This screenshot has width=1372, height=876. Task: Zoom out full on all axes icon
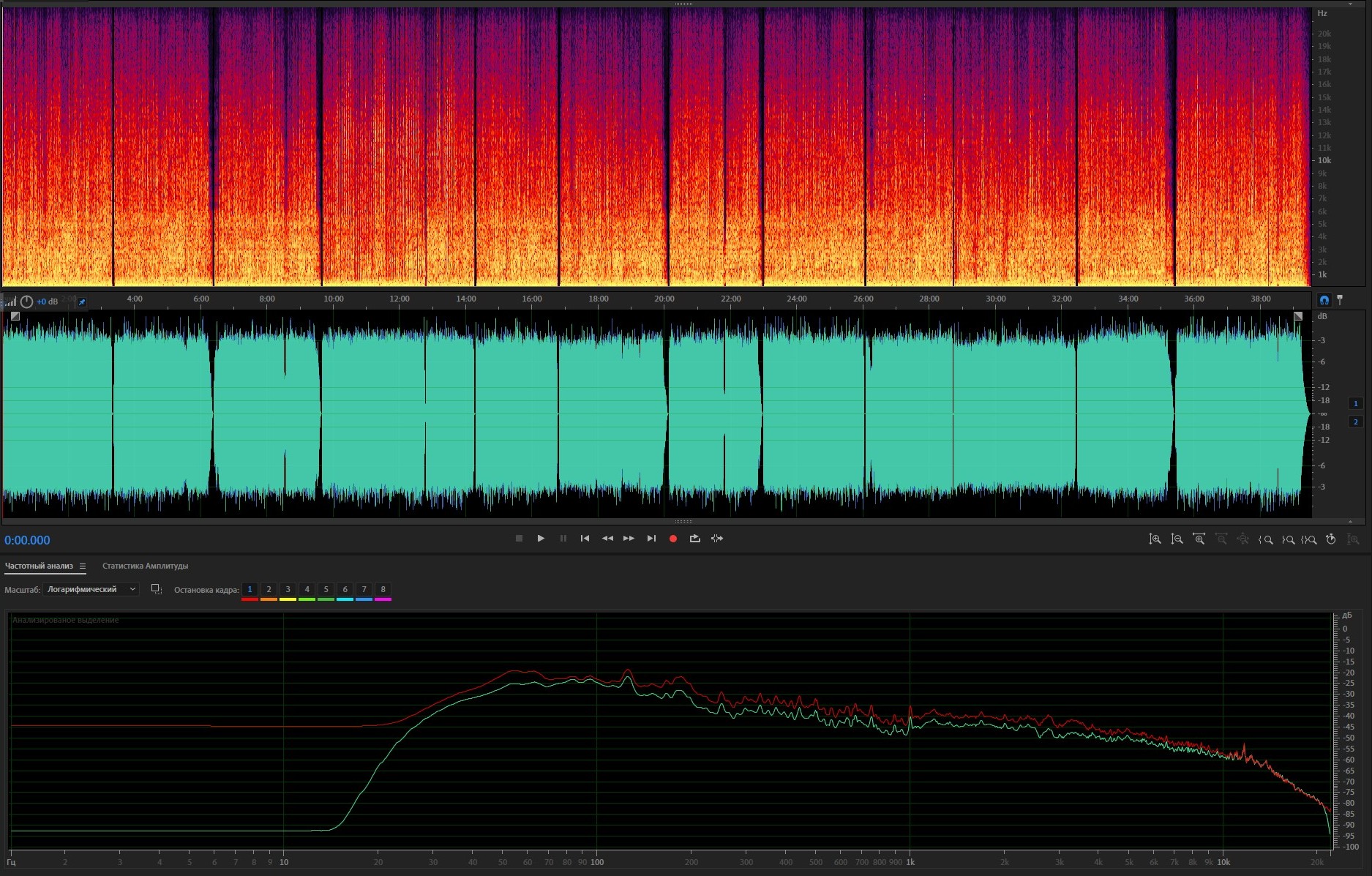coord(1242,539)
